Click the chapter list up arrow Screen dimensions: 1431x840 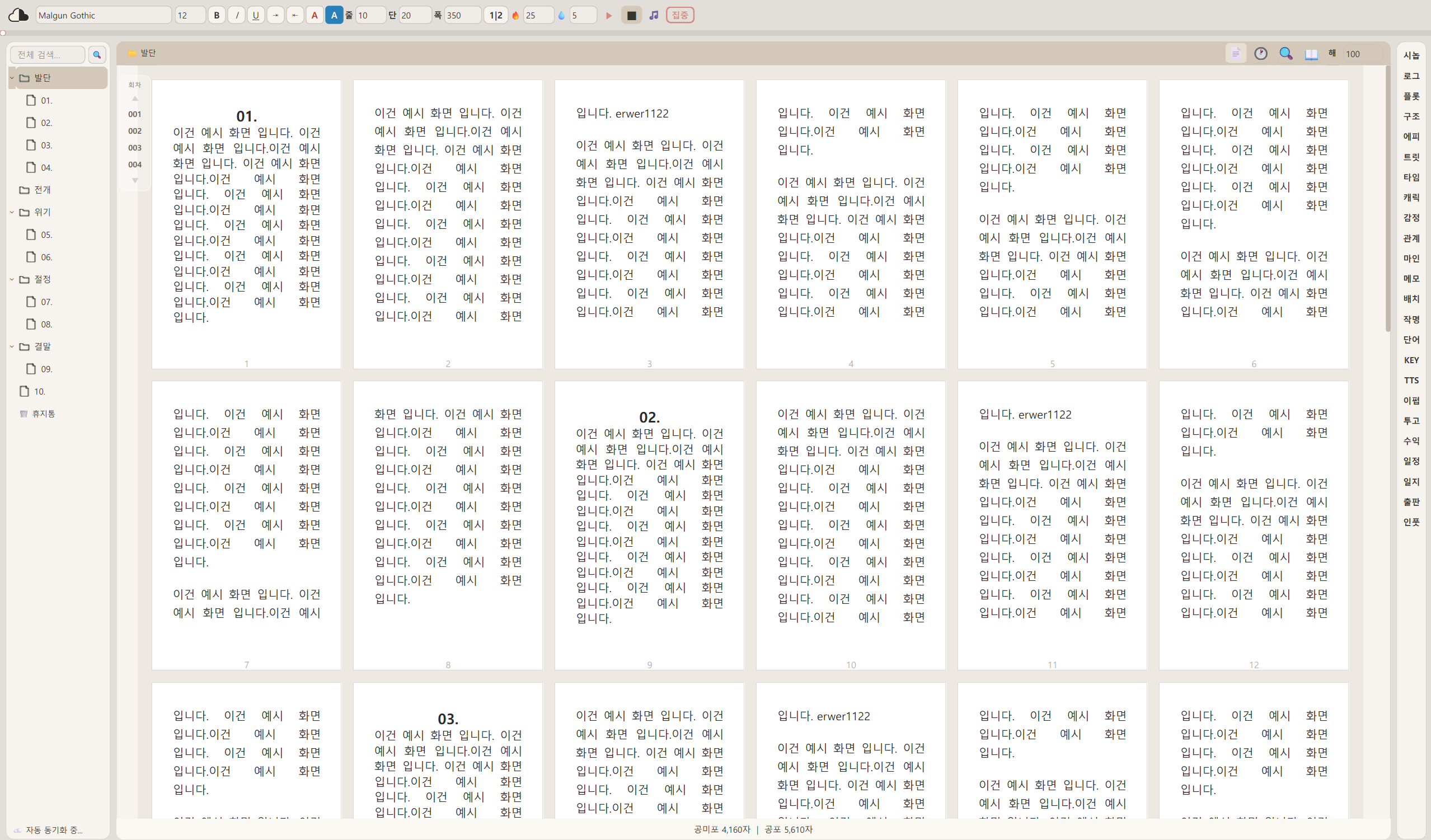tap(134, 98)
